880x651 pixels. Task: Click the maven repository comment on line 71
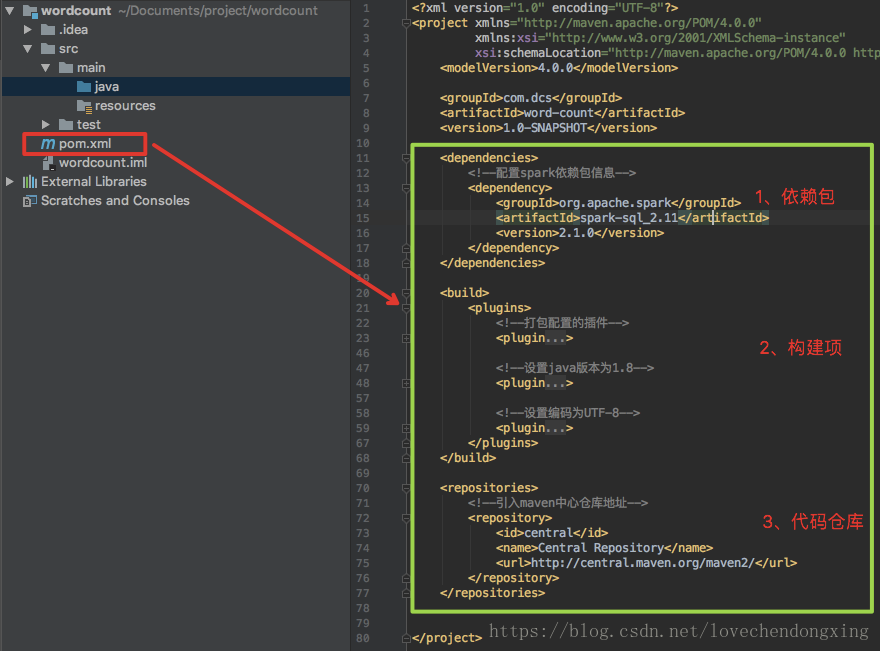(558, 503)
